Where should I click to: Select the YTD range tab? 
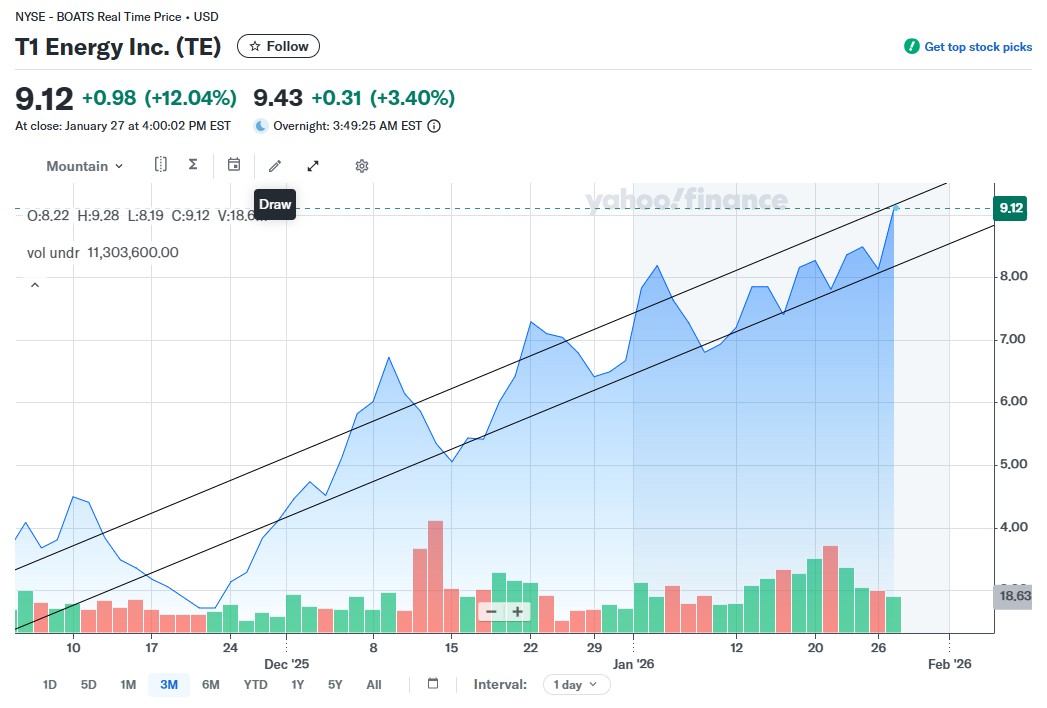click(x=255, y=685)
